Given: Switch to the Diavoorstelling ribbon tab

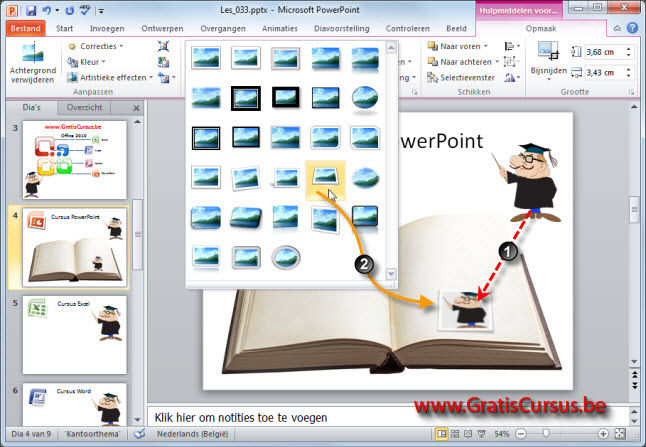Looking at the screenshot, I should 342,28.
